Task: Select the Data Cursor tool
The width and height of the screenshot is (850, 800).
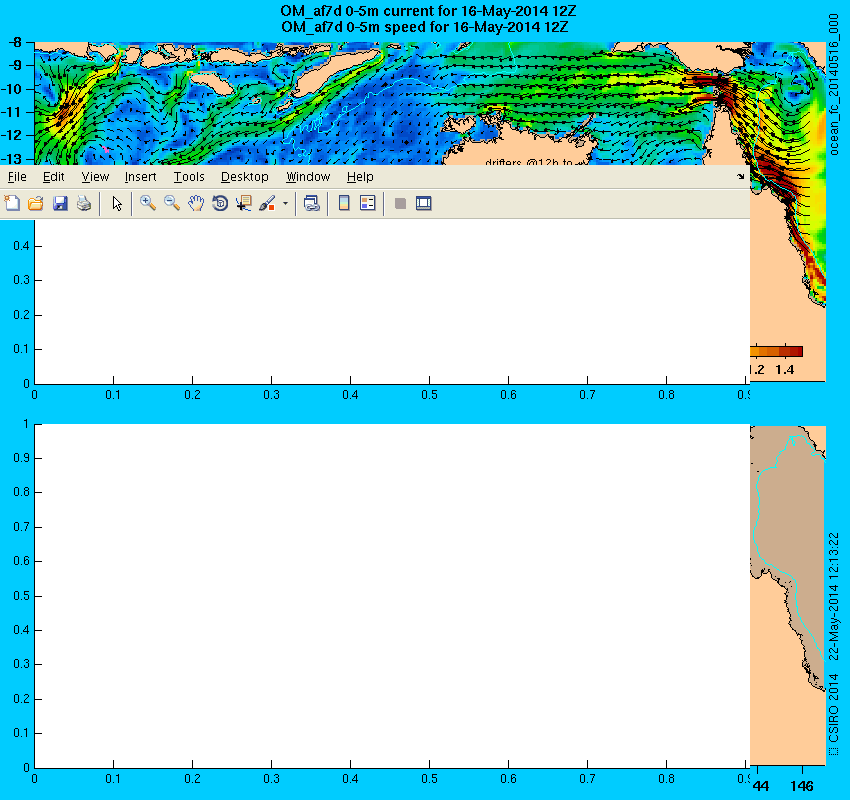Action: click(243, 203)
